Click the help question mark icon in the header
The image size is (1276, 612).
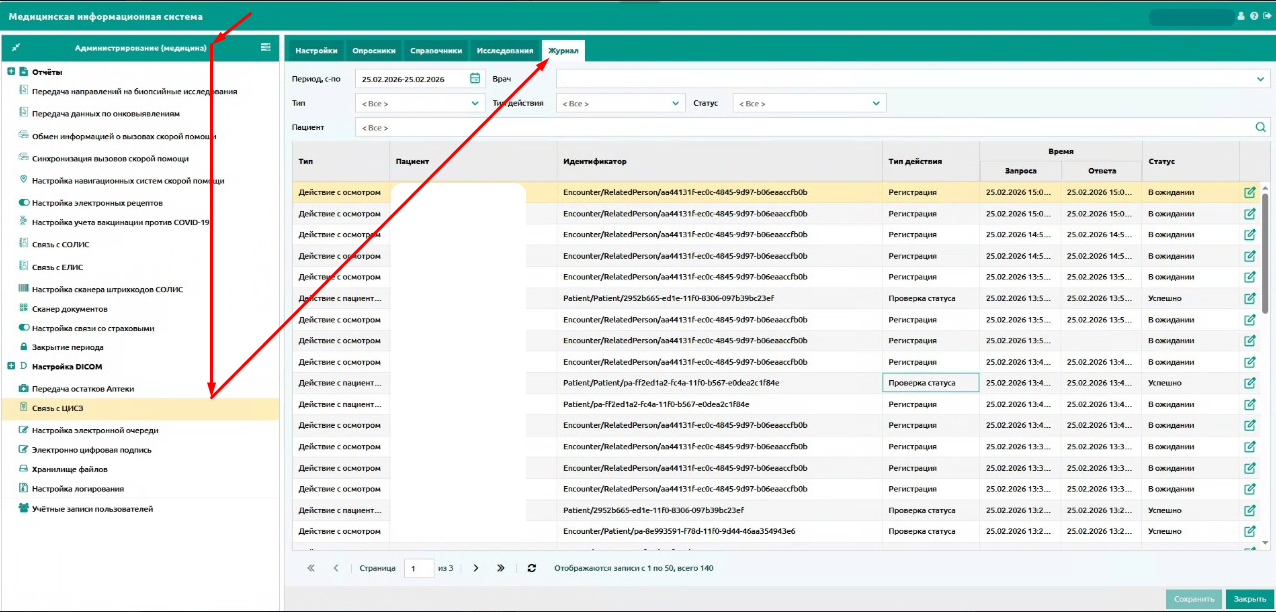click(1254, 16)
